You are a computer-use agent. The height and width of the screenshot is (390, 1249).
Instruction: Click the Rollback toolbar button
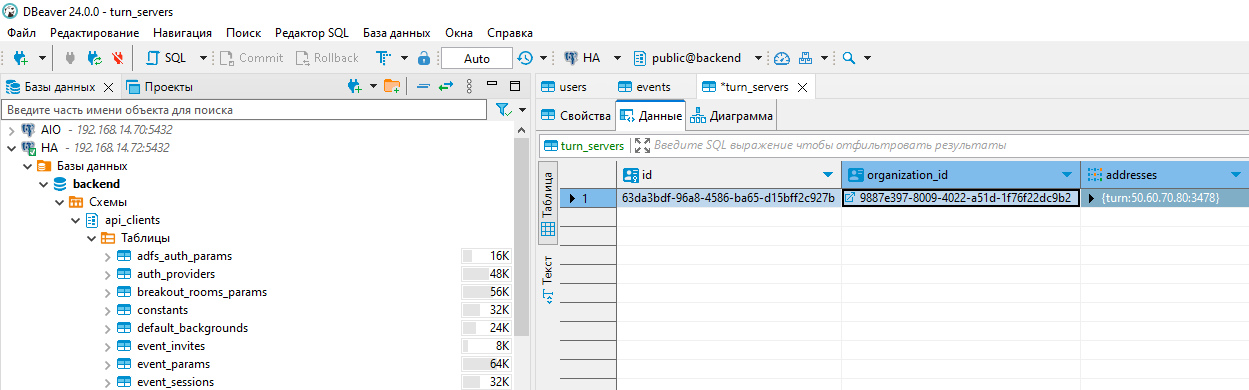pyautogui.click(x=327, y=58)
